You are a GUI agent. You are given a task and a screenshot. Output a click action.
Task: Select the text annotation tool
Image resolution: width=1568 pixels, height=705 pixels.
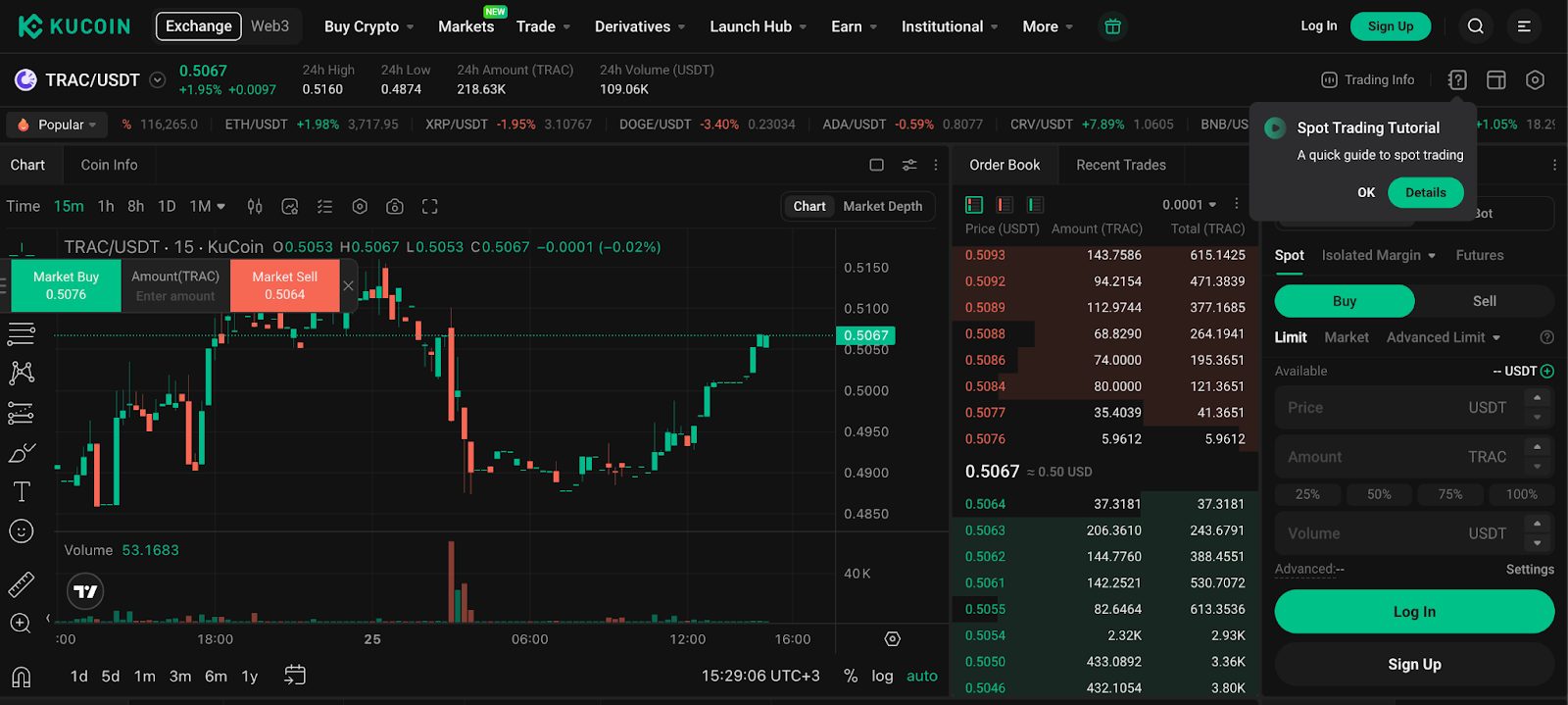pos(22,491)
